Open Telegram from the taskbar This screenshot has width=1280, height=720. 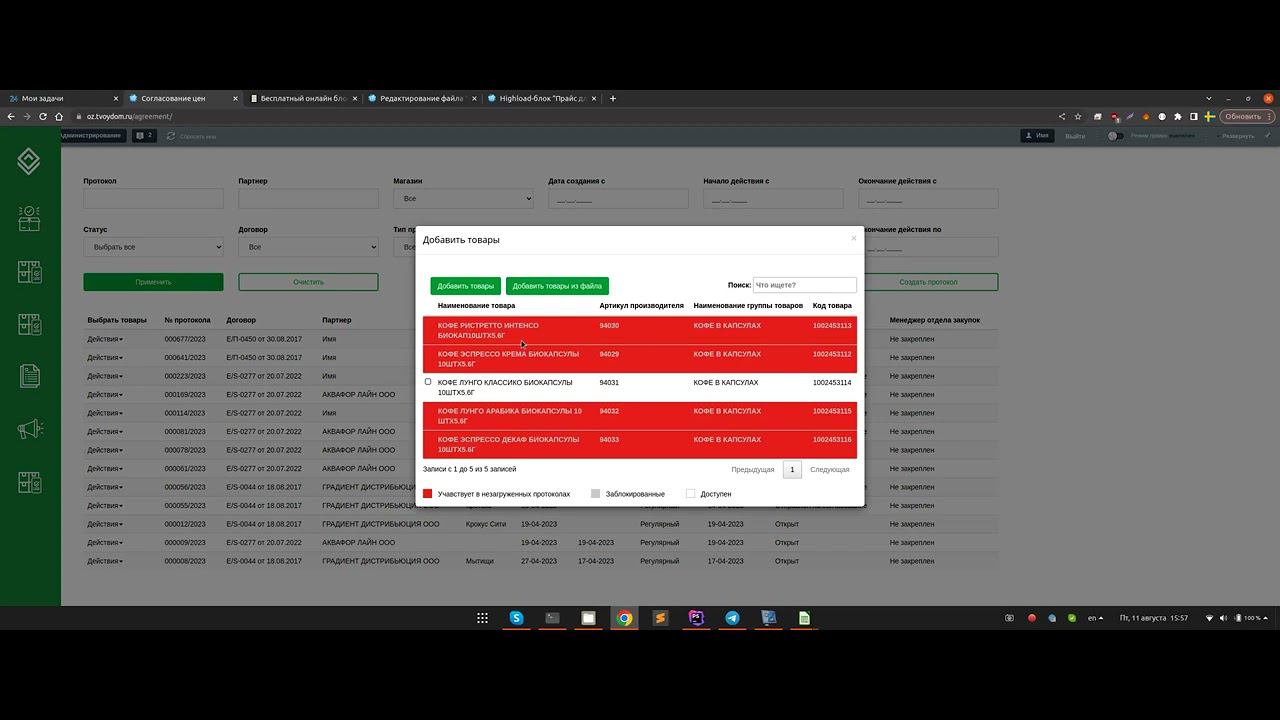732,618
